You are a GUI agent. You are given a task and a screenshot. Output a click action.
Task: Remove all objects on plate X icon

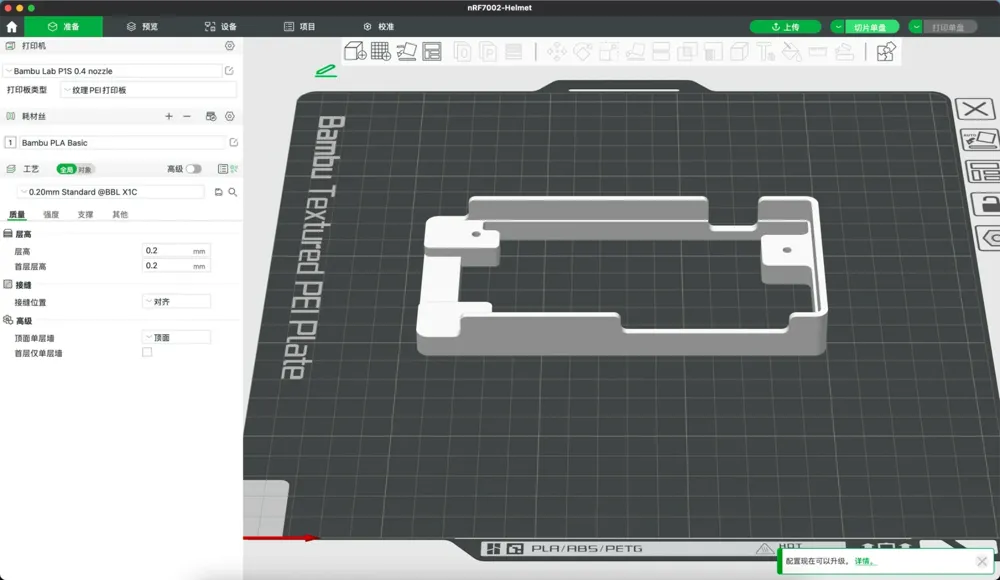(975, 108)
